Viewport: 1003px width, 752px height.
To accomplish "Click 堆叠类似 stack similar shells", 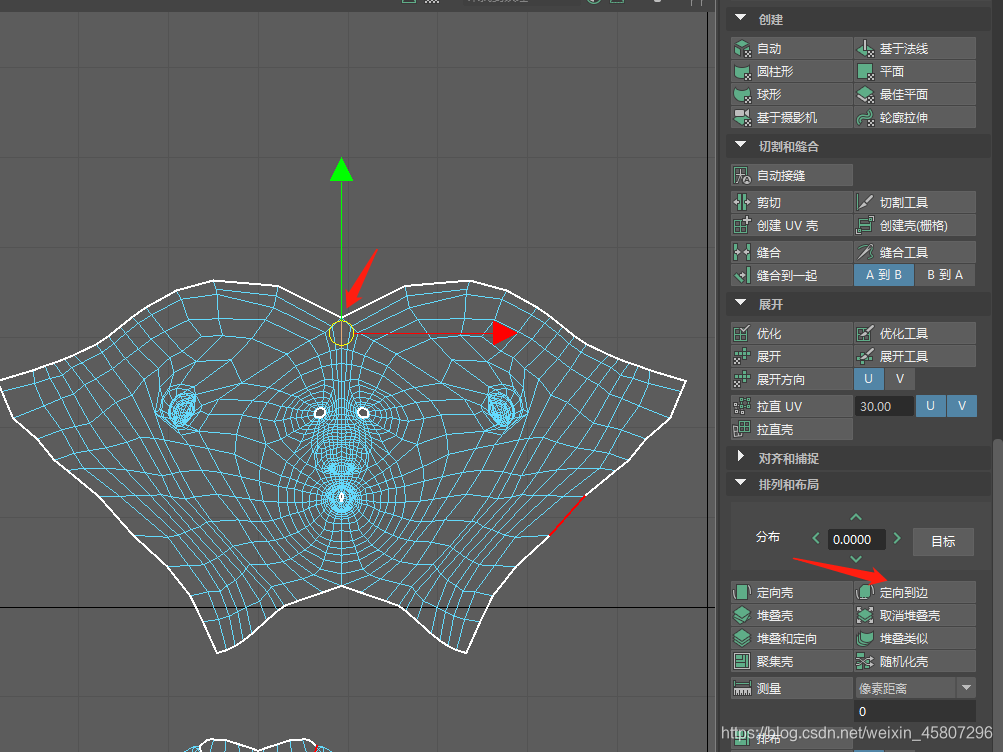I will pos(915,639).
